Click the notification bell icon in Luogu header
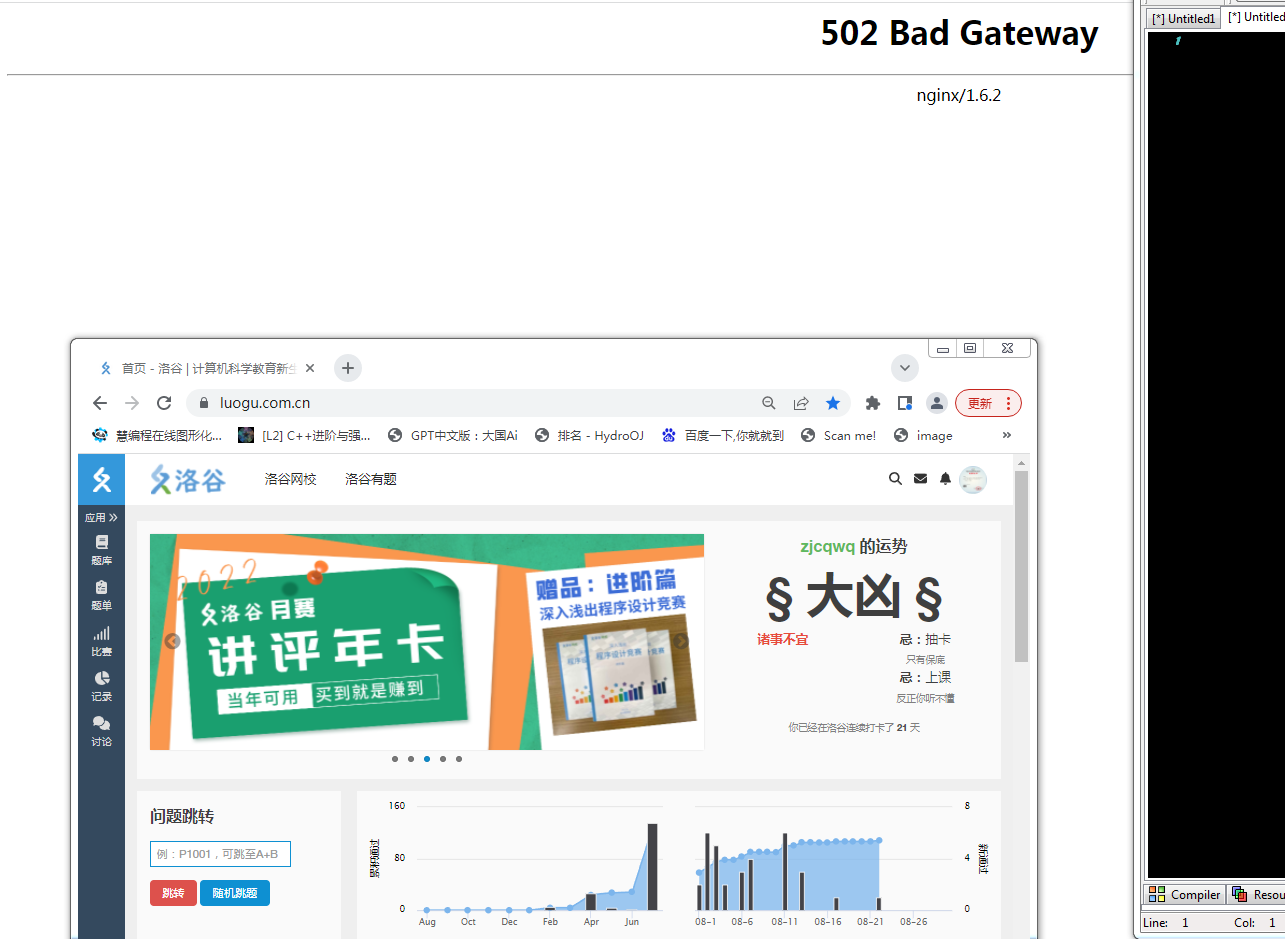 coord(945,479)
